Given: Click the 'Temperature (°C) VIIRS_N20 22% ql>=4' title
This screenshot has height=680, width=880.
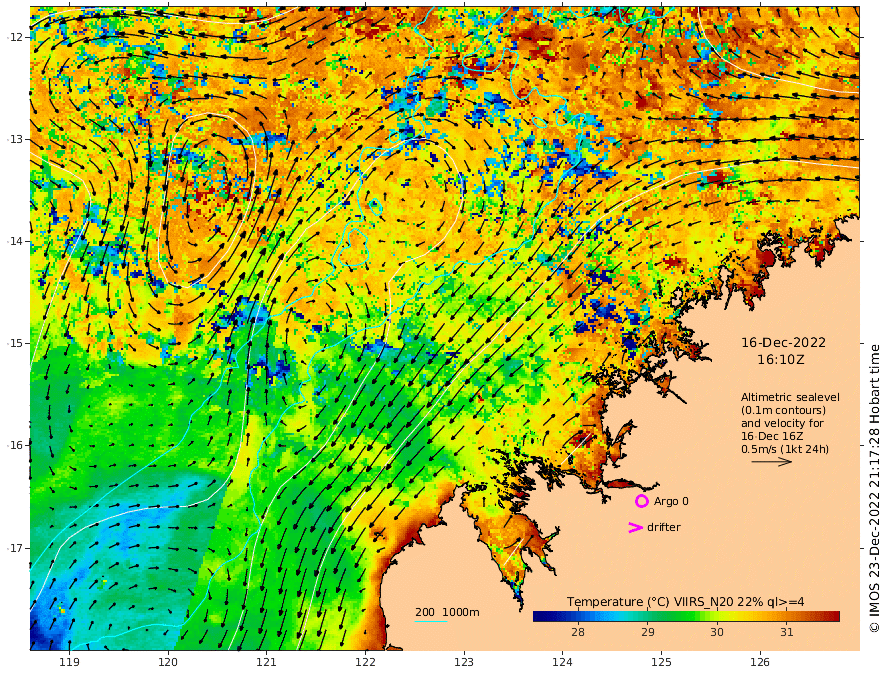Looking at the screenshot, I should pos(685,602).
